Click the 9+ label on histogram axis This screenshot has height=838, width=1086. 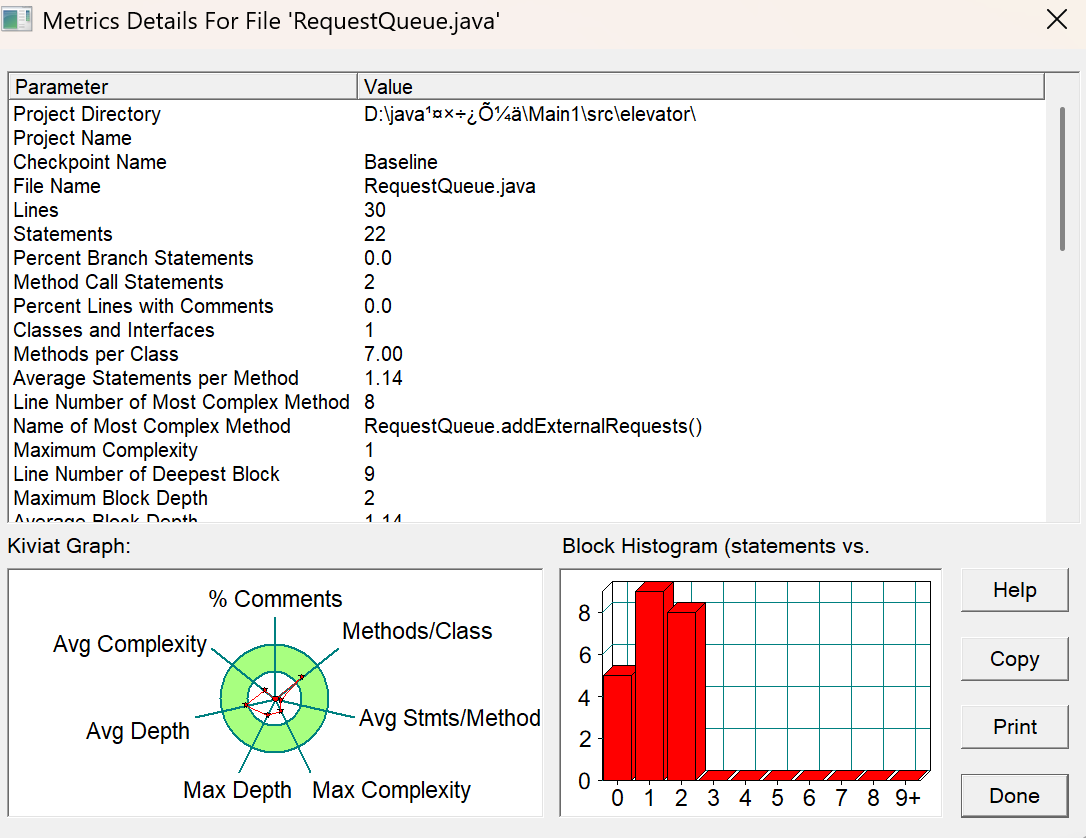click(x=908, y=798)
